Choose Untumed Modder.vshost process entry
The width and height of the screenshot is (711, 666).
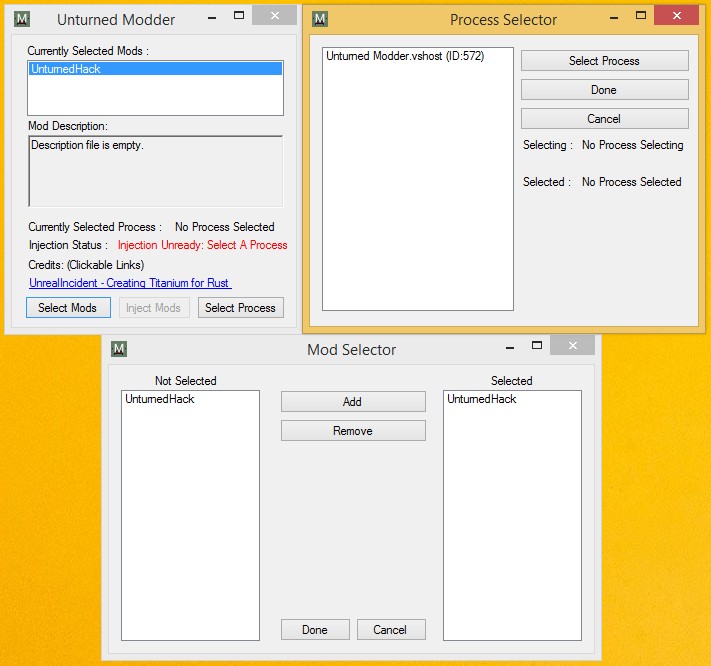405,57
